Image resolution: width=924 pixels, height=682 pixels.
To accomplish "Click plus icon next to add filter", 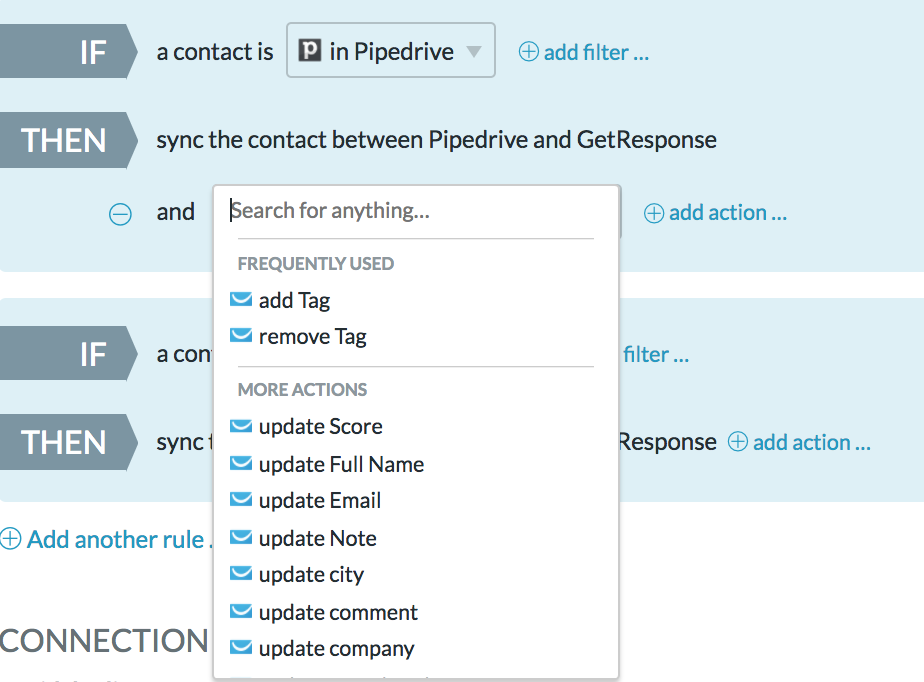I will point(529,52).
